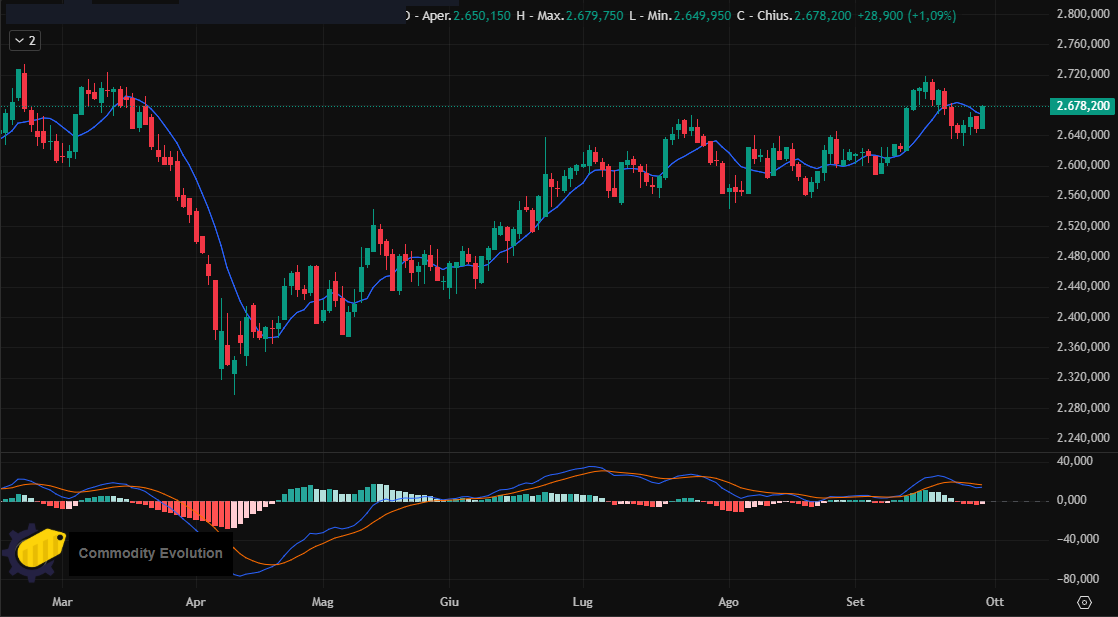Screen dimensions: 1118x617
Task: Click the Commodity Evolution watermark text
Action: [150, 553]
